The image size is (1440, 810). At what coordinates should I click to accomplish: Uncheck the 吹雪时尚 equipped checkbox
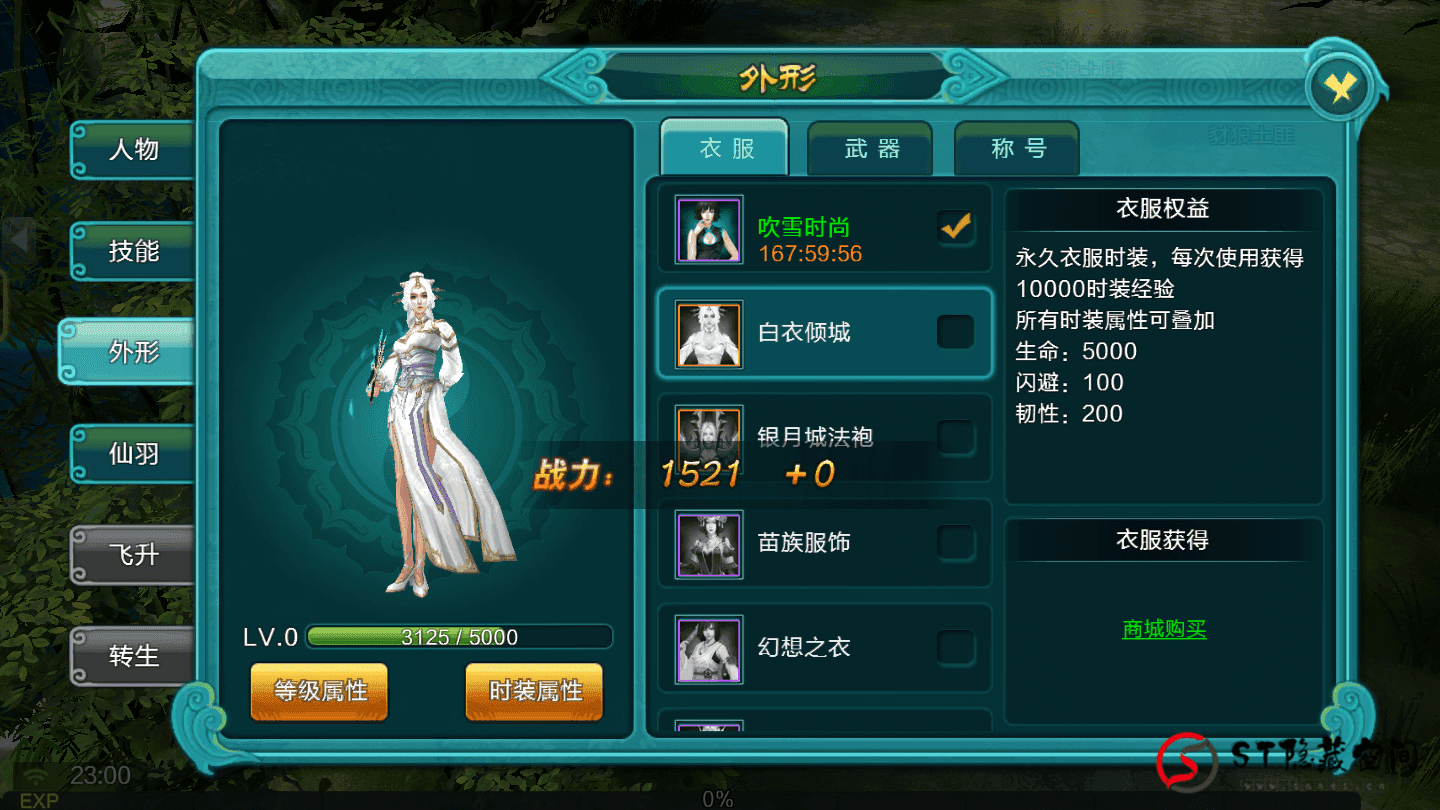coord(956,227)
